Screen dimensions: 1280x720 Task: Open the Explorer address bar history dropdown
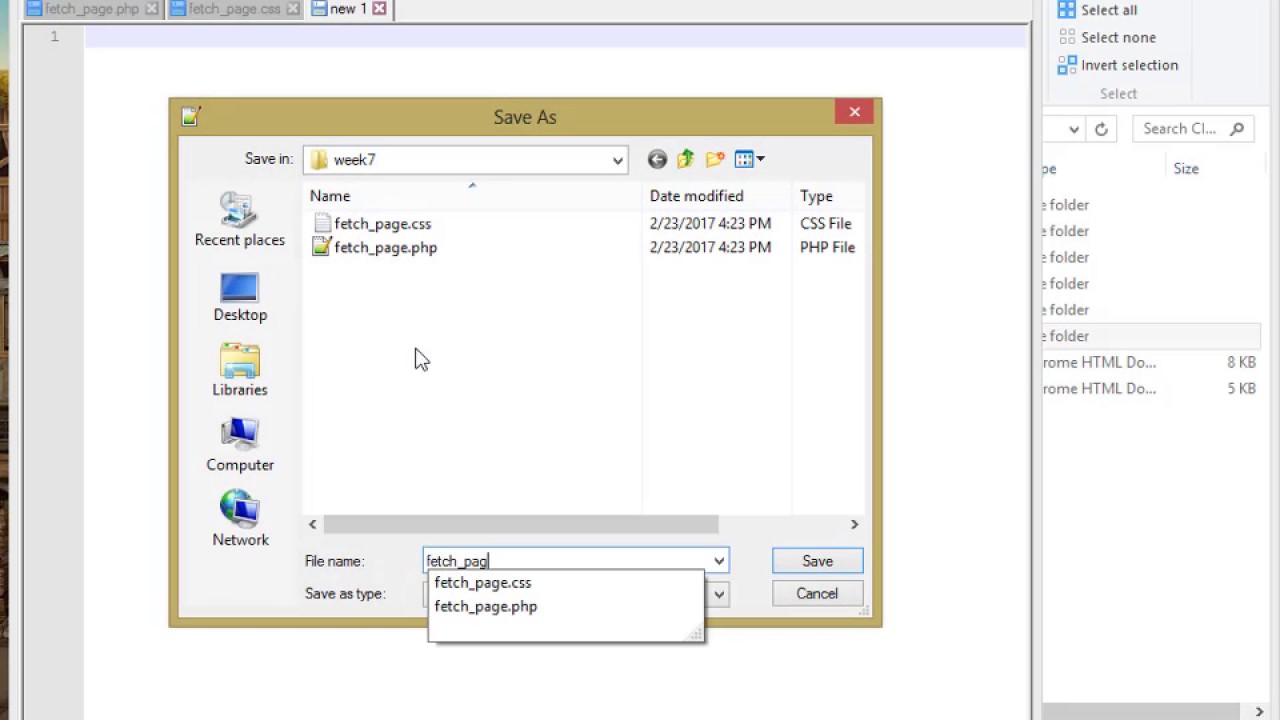pos(1074,129)
